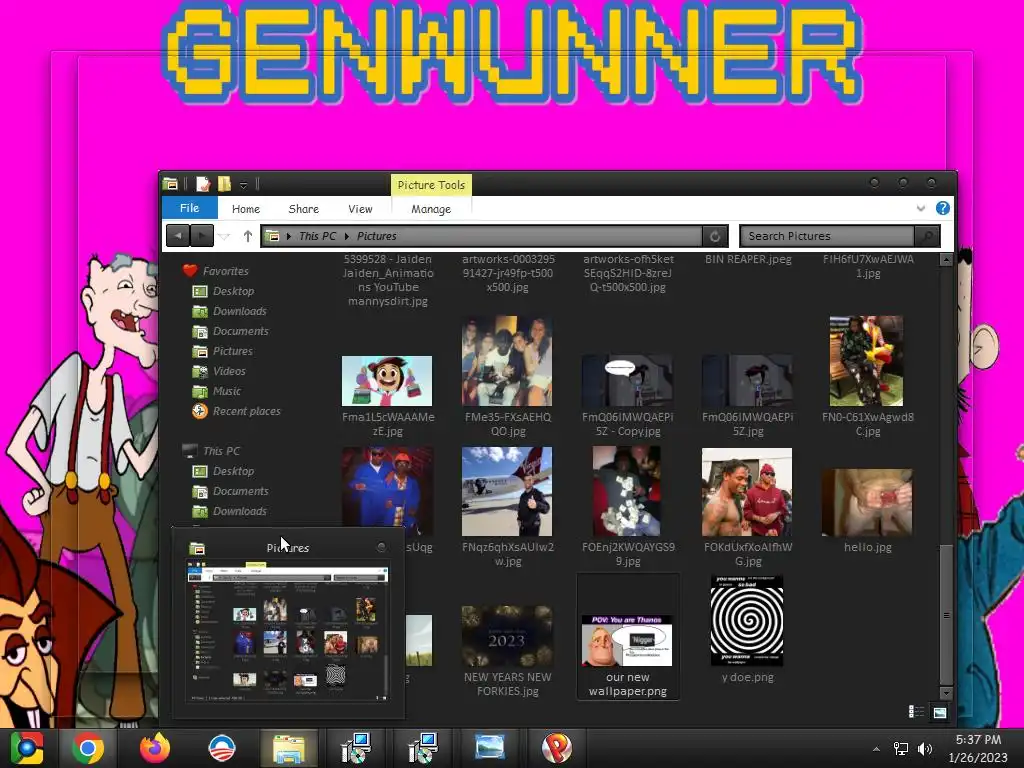Open Desktop under This PC
The height and width of the screenshot is (768, 1024).
click(233, 471)
